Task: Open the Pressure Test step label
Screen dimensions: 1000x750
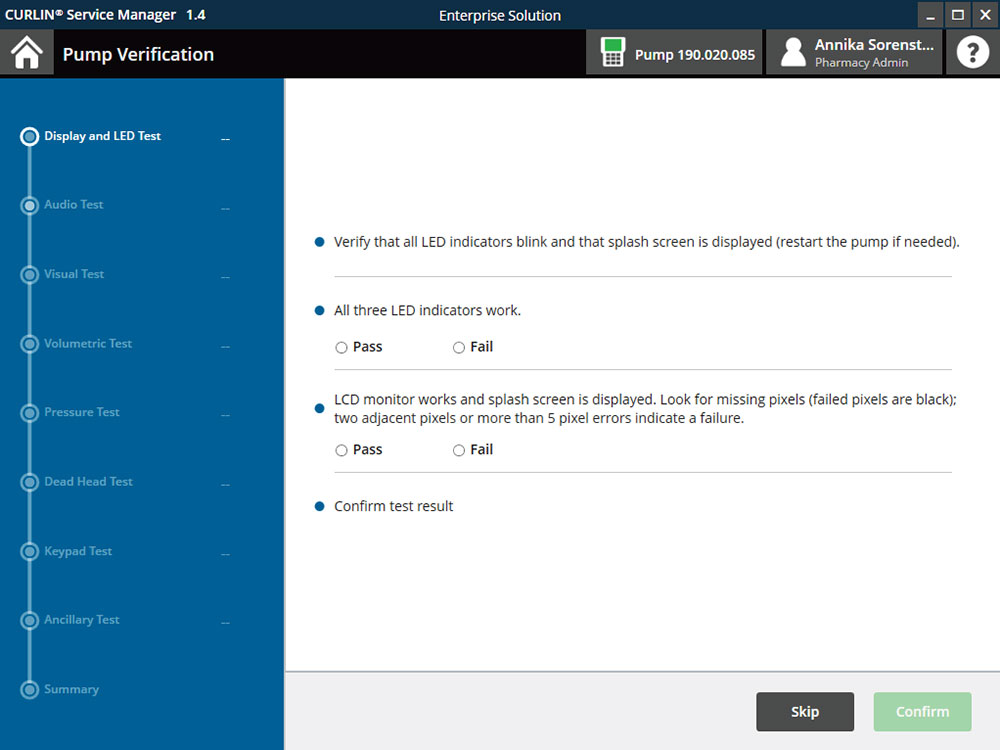Action: pyautogui.click(x=82, y=413)
